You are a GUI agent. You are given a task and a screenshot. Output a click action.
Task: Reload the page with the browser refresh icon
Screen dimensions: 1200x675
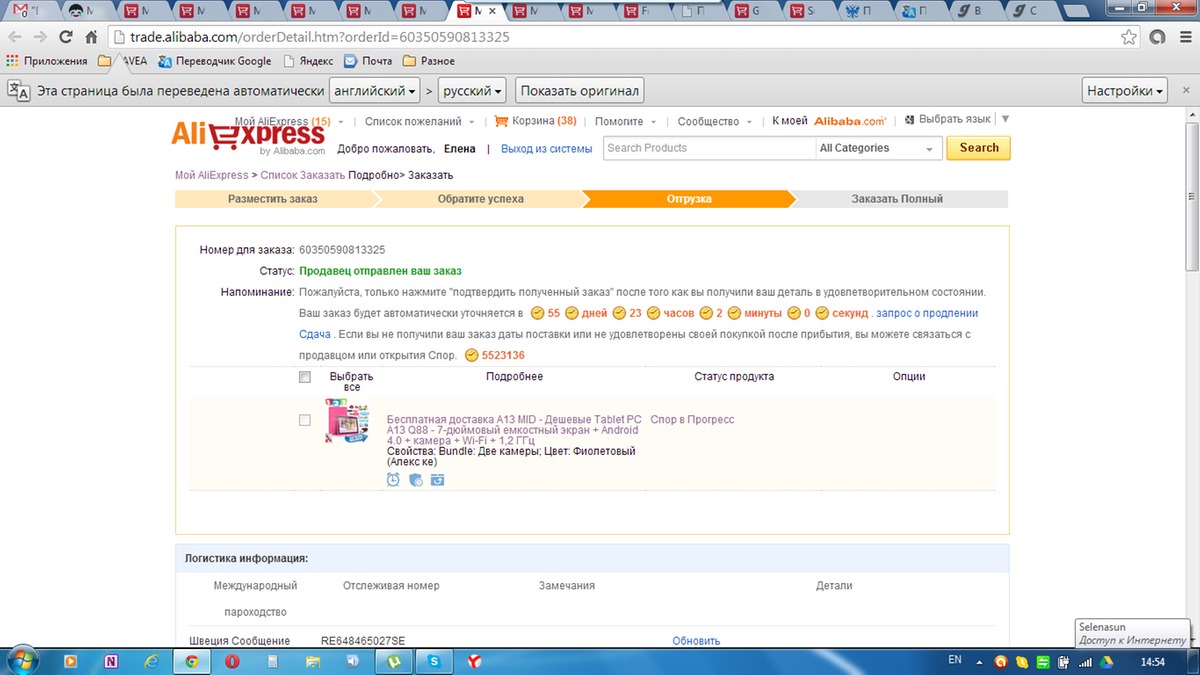pyautogui.click(x=66, y=37)
